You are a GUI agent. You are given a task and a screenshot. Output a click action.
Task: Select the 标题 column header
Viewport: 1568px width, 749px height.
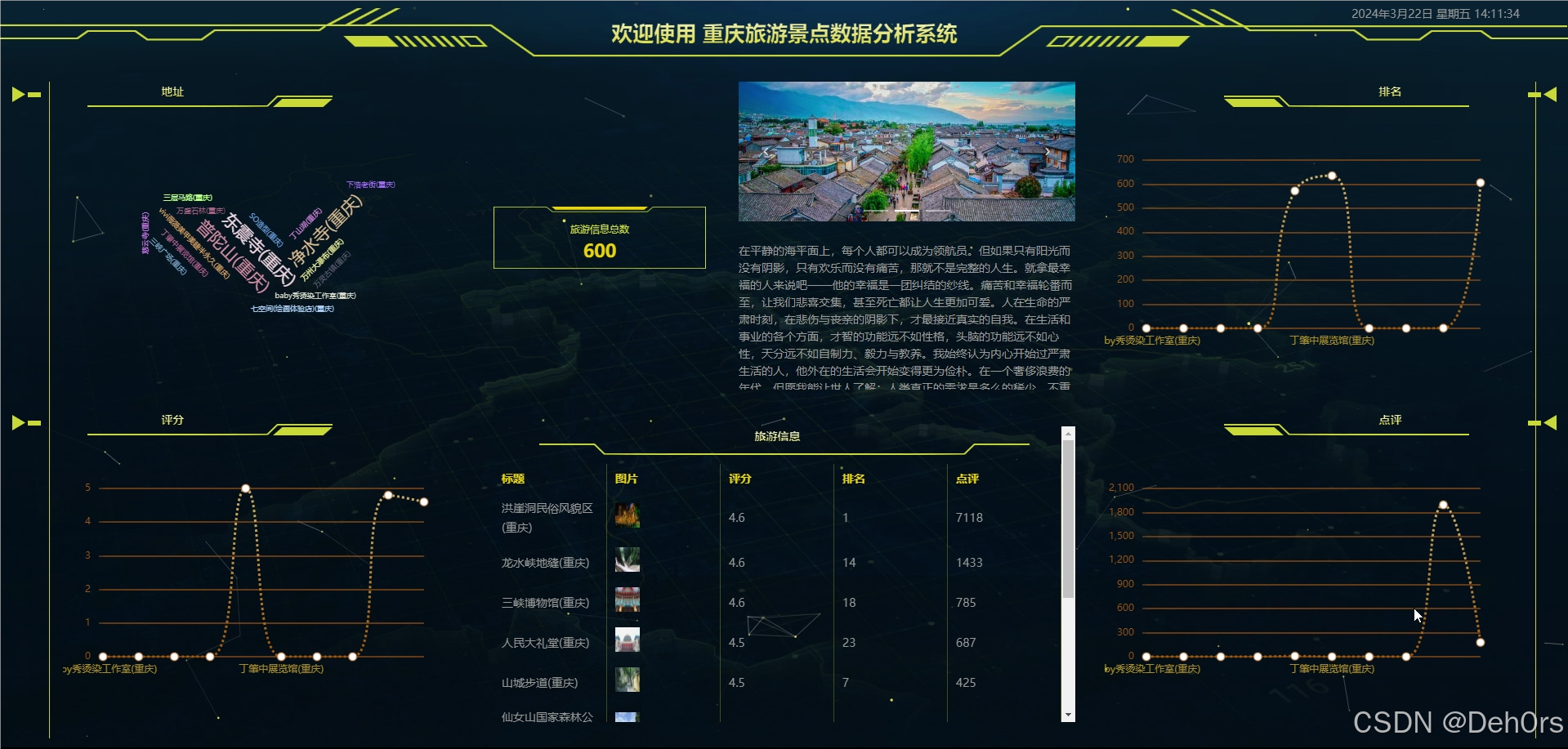pos(513,479)
